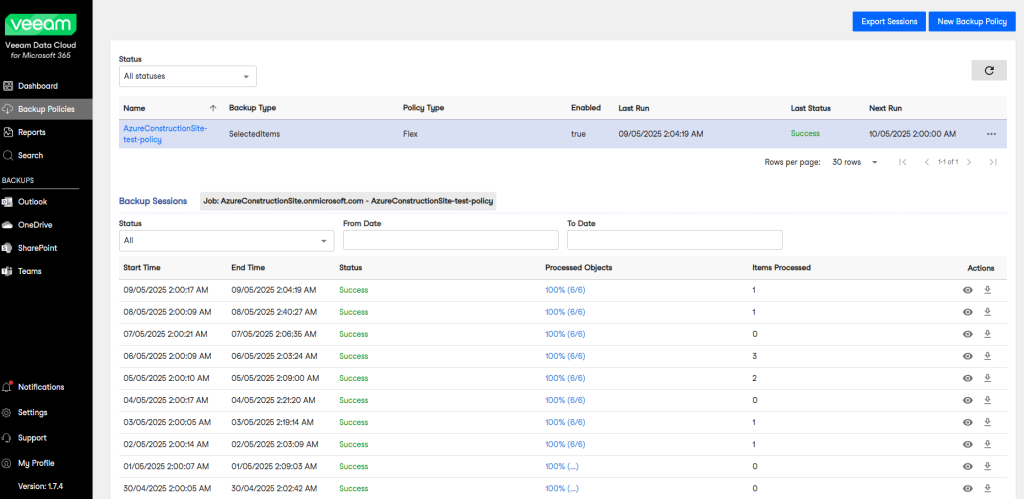The image size is (1024, 499).
Task: Open 100% (6/6) link for 06/05/2025 session
Action: [x=565, y=356]
